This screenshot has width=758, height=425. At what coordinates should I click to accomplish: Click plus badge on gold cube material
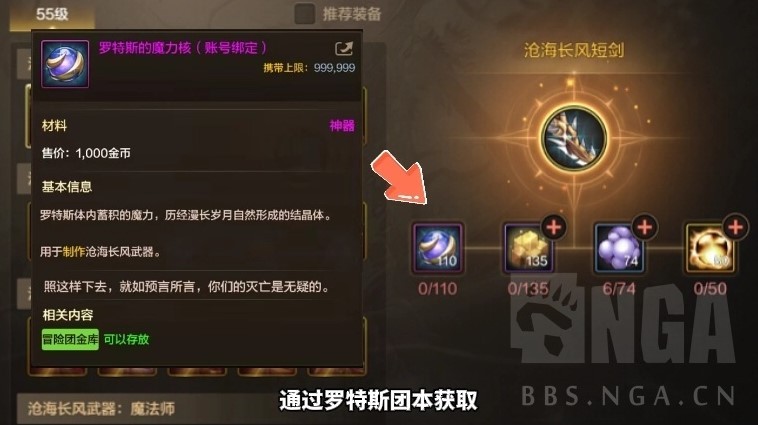tap(554, 227)
